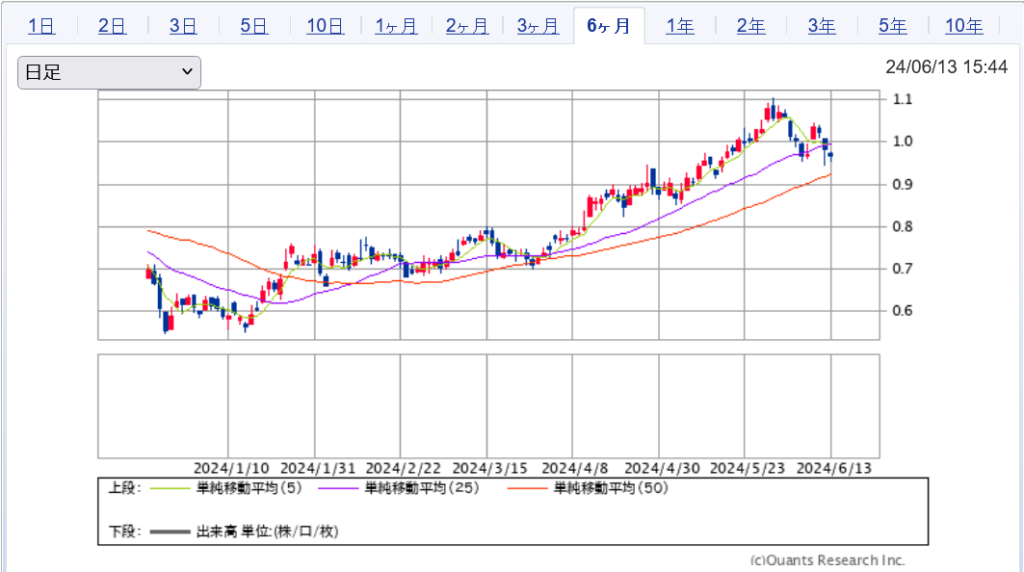Select the 5年 chart period tab
This screenshot has height=572, width=1024.
coord(893,26)
